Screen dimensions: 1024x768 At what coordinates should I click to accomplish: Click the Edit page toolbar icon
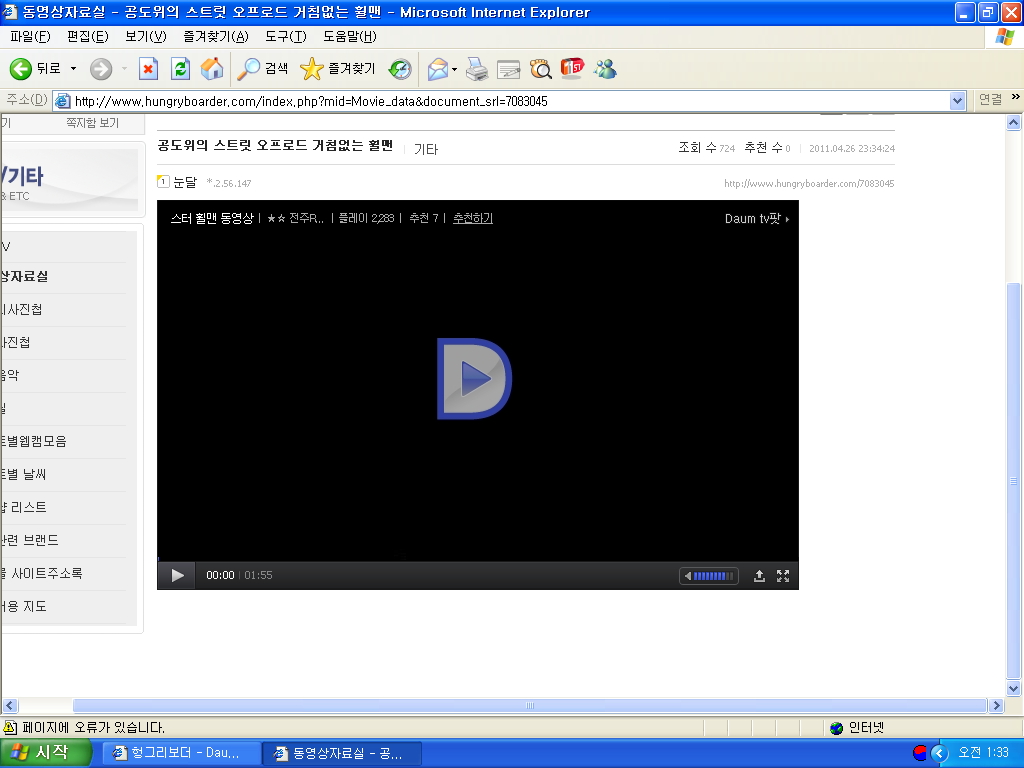tap(509, 69)
